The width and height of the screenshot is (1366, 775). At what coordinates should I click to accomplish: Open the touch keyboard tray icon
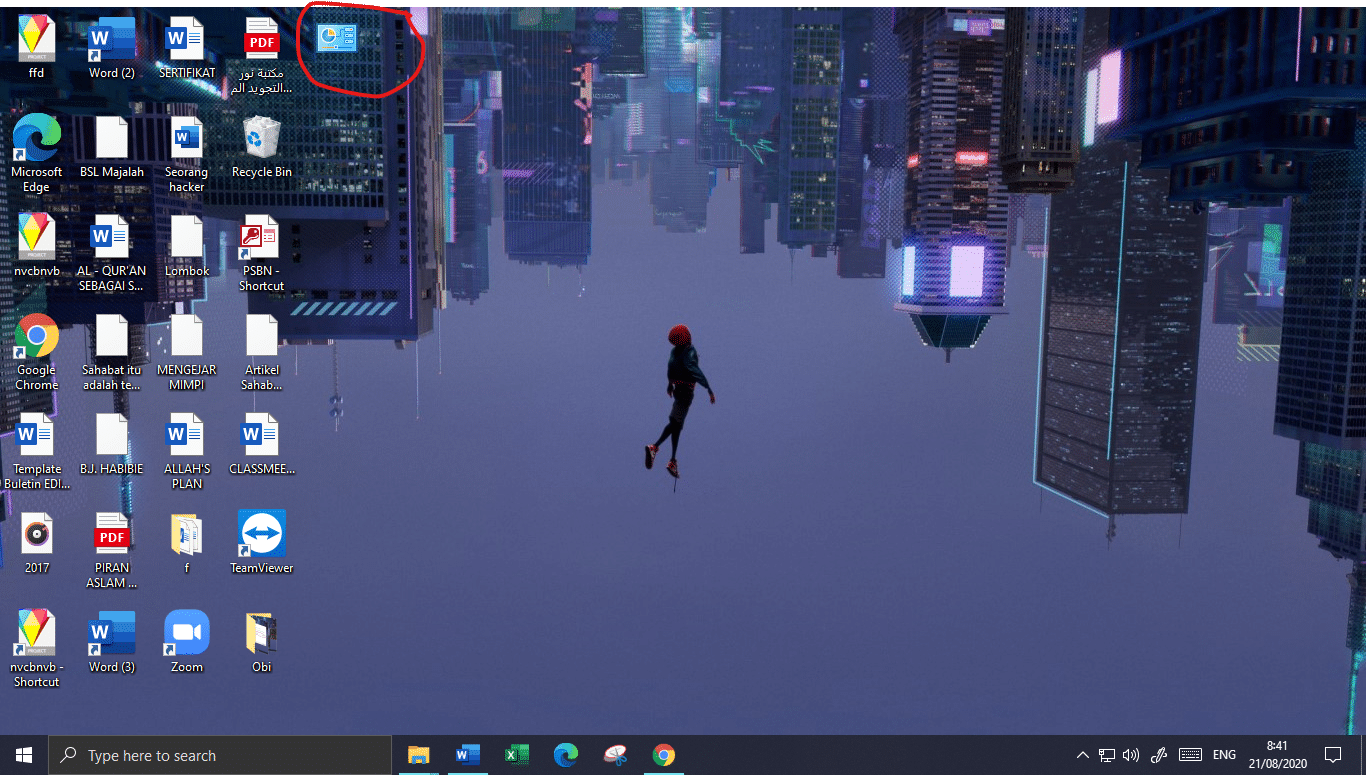point(1190,755)
